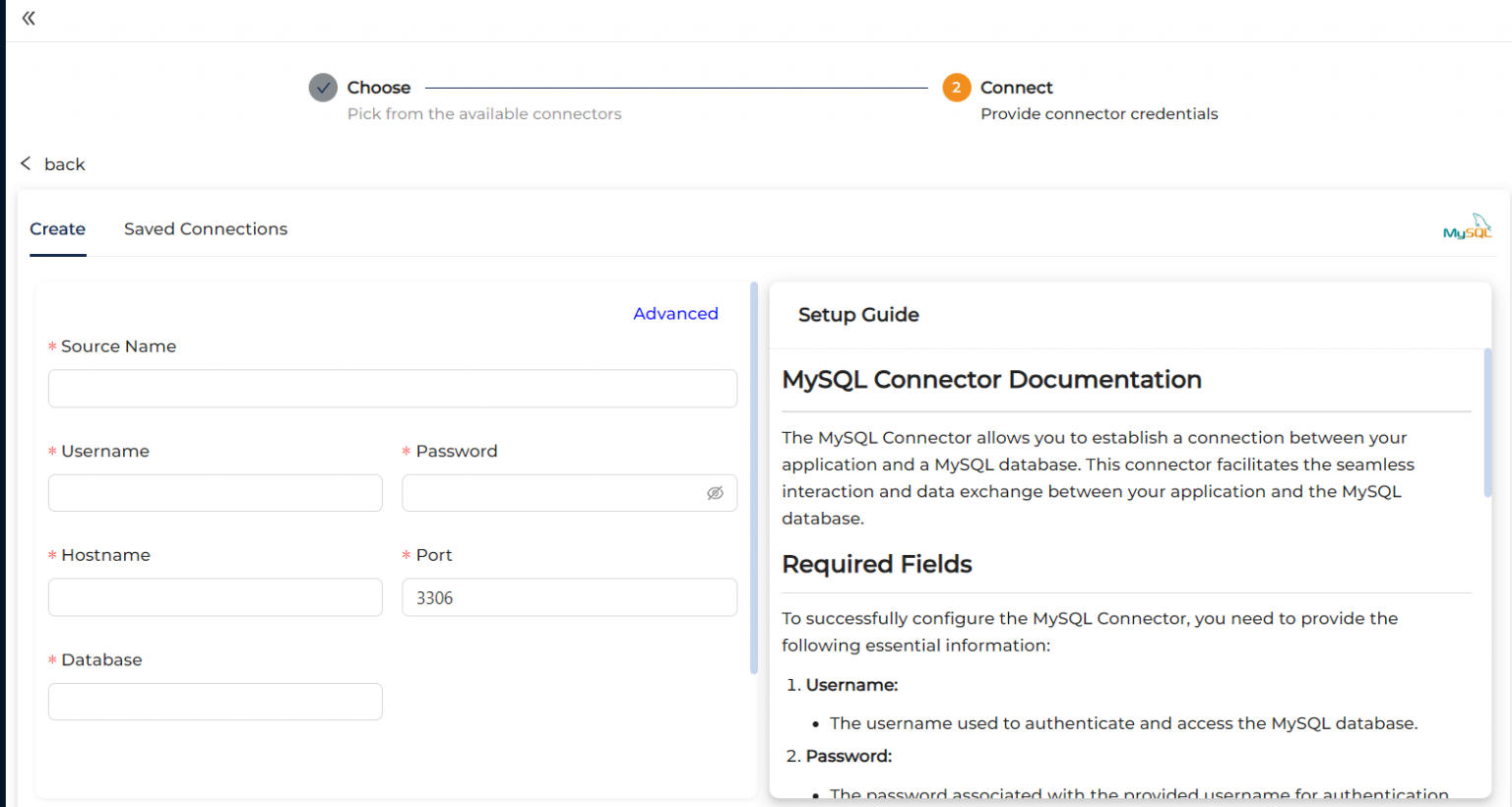Click the Setup Guide heading
This screenshot has width=1512, height=807.
858,315
